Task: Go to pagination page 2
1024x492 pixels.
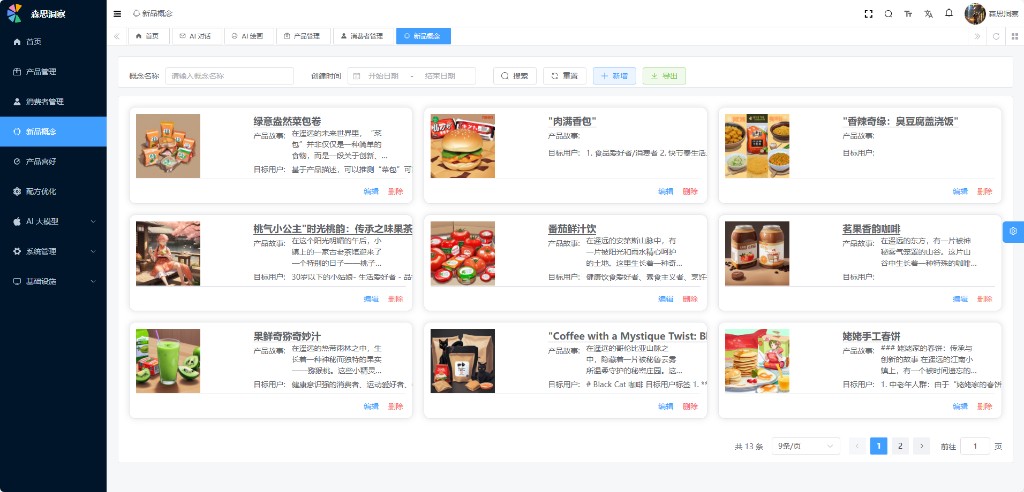Action: pyautogui.click(x=900, y=446)
